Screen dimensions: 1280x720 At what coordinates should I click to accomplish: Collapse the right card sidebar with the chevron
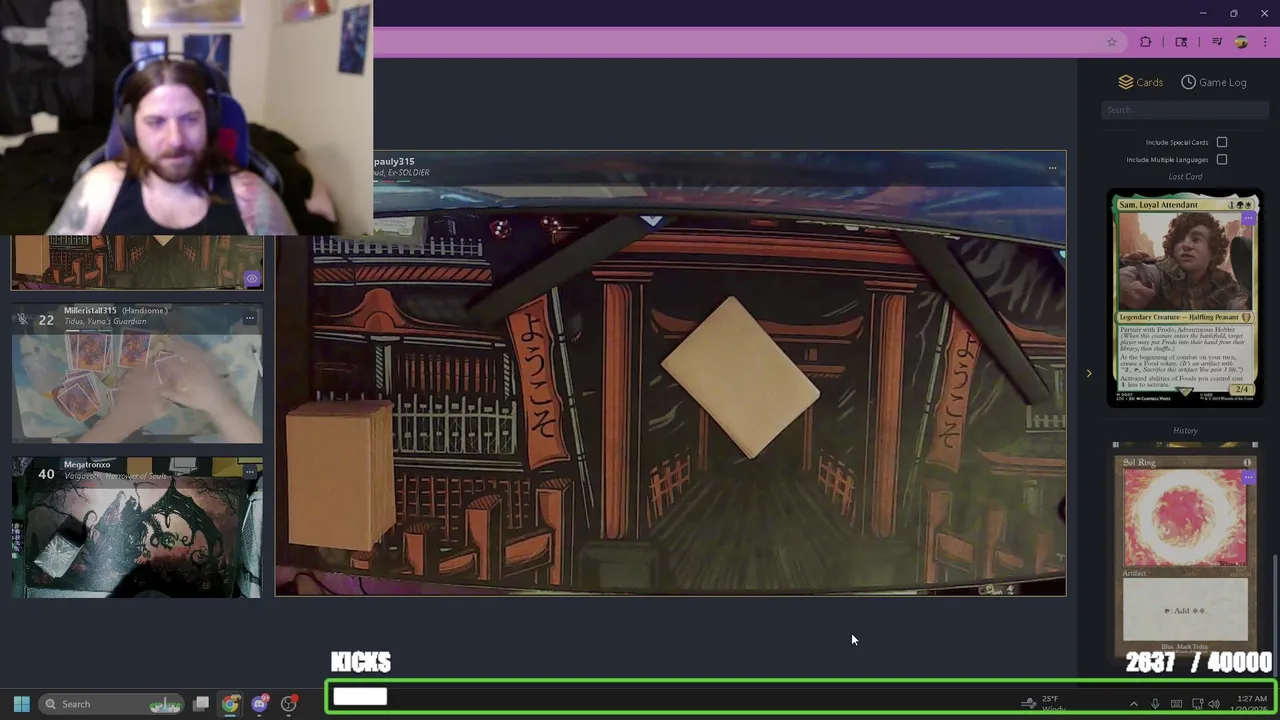pos(1089,373)
